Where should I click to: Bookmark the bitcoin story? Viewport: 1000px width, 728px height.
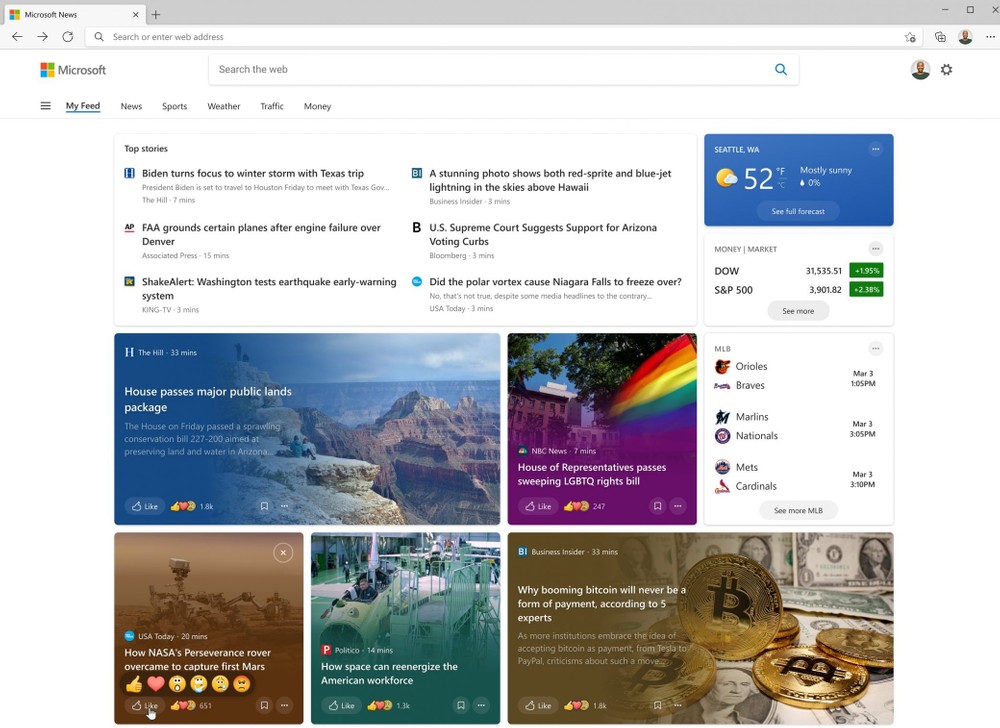coord(658,705)
